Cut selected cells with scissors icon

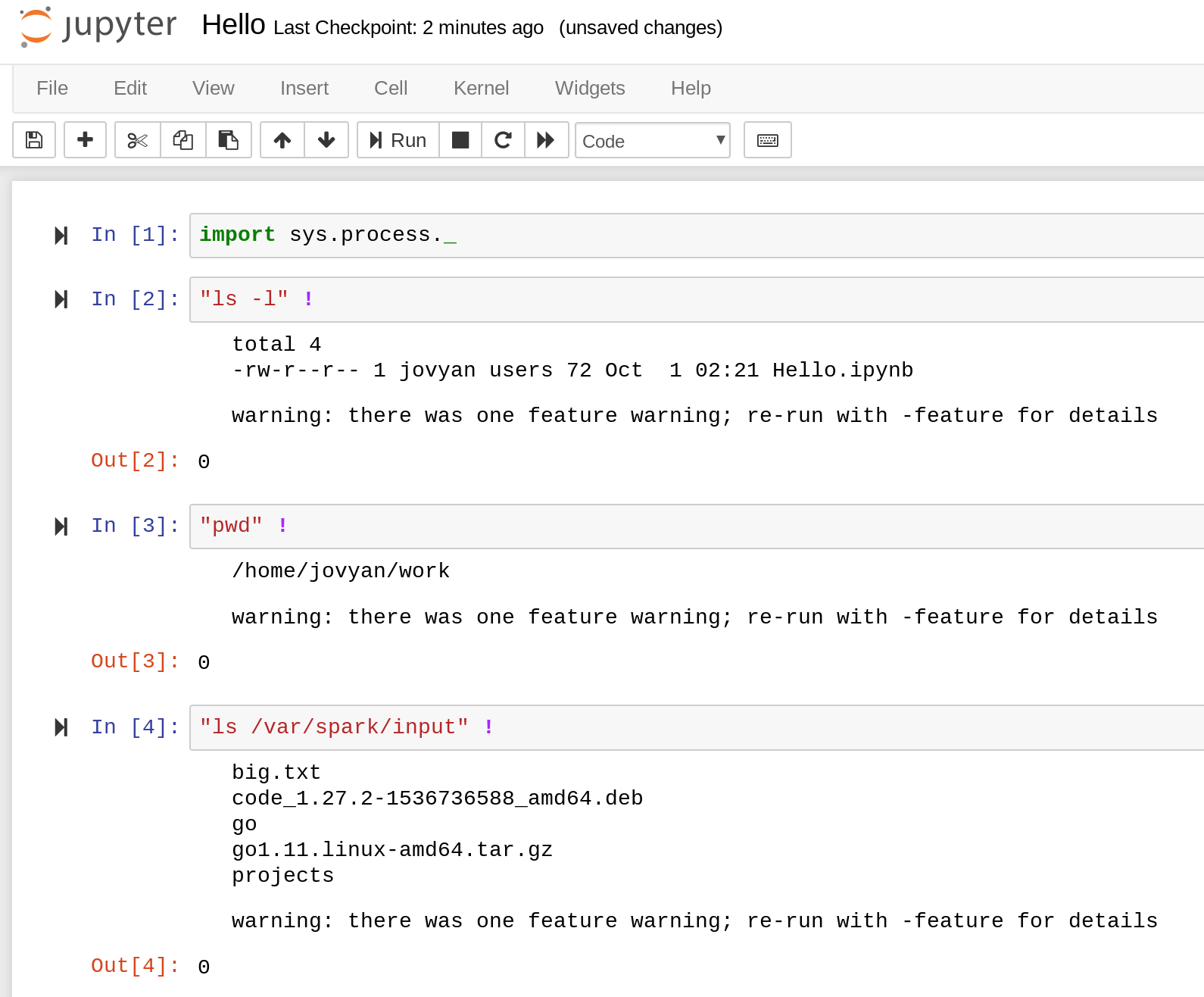137,140
